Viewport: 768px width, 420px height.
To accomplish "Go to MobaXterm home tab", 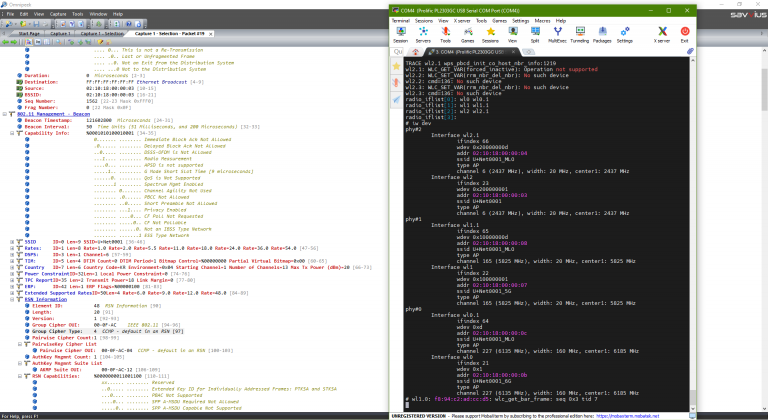I will point(415,51).
